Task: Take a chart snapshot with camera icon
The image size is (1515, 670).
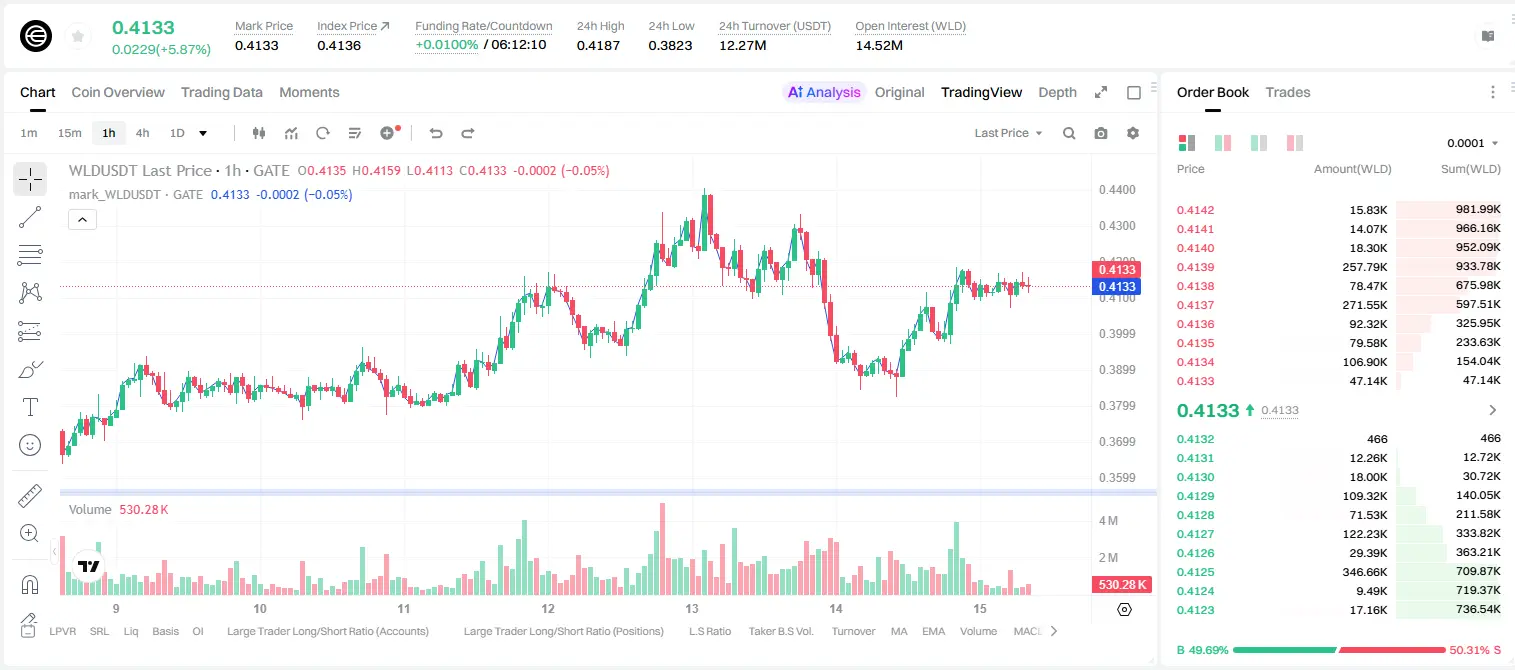Action: [x=1101, y=133]
